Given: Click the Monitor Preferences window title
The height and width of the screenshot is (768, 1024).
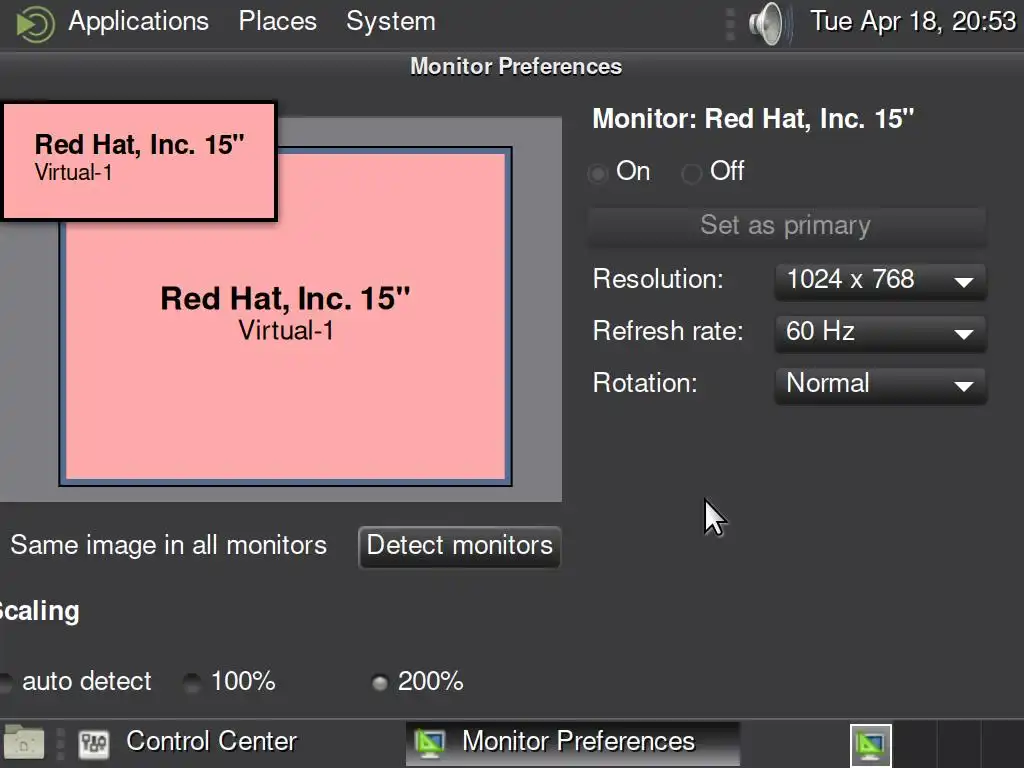Looking at the screenshot, I should (516, 67).
